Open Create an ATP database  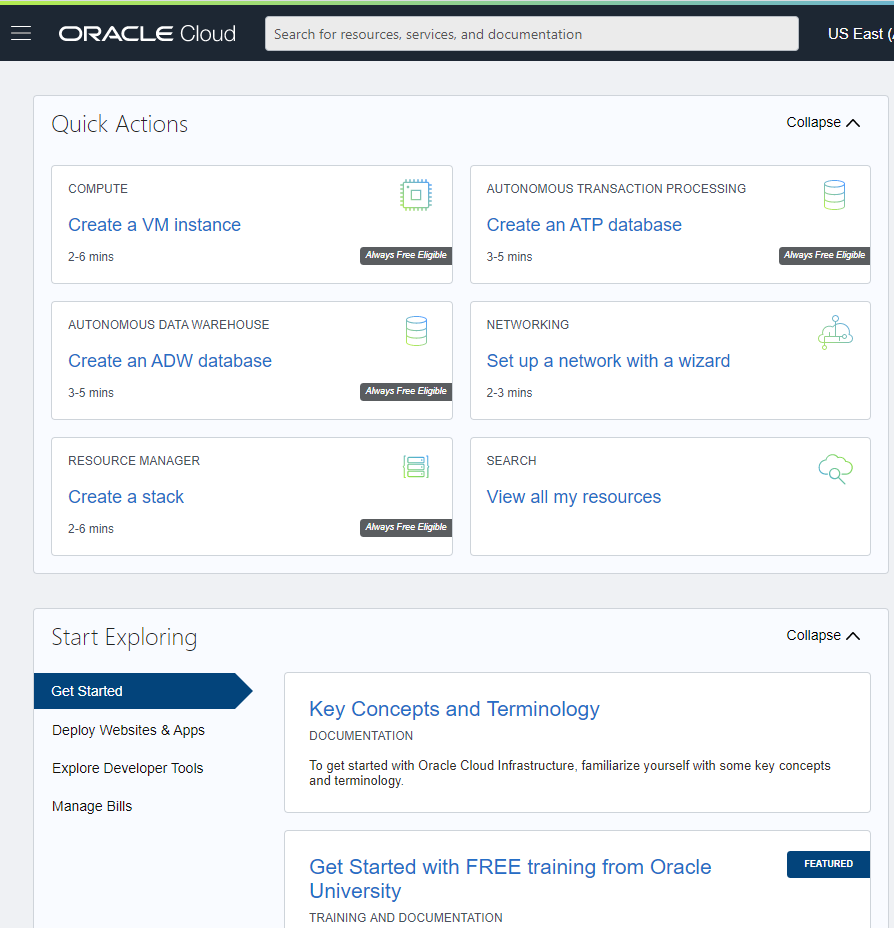pos(584,225)
